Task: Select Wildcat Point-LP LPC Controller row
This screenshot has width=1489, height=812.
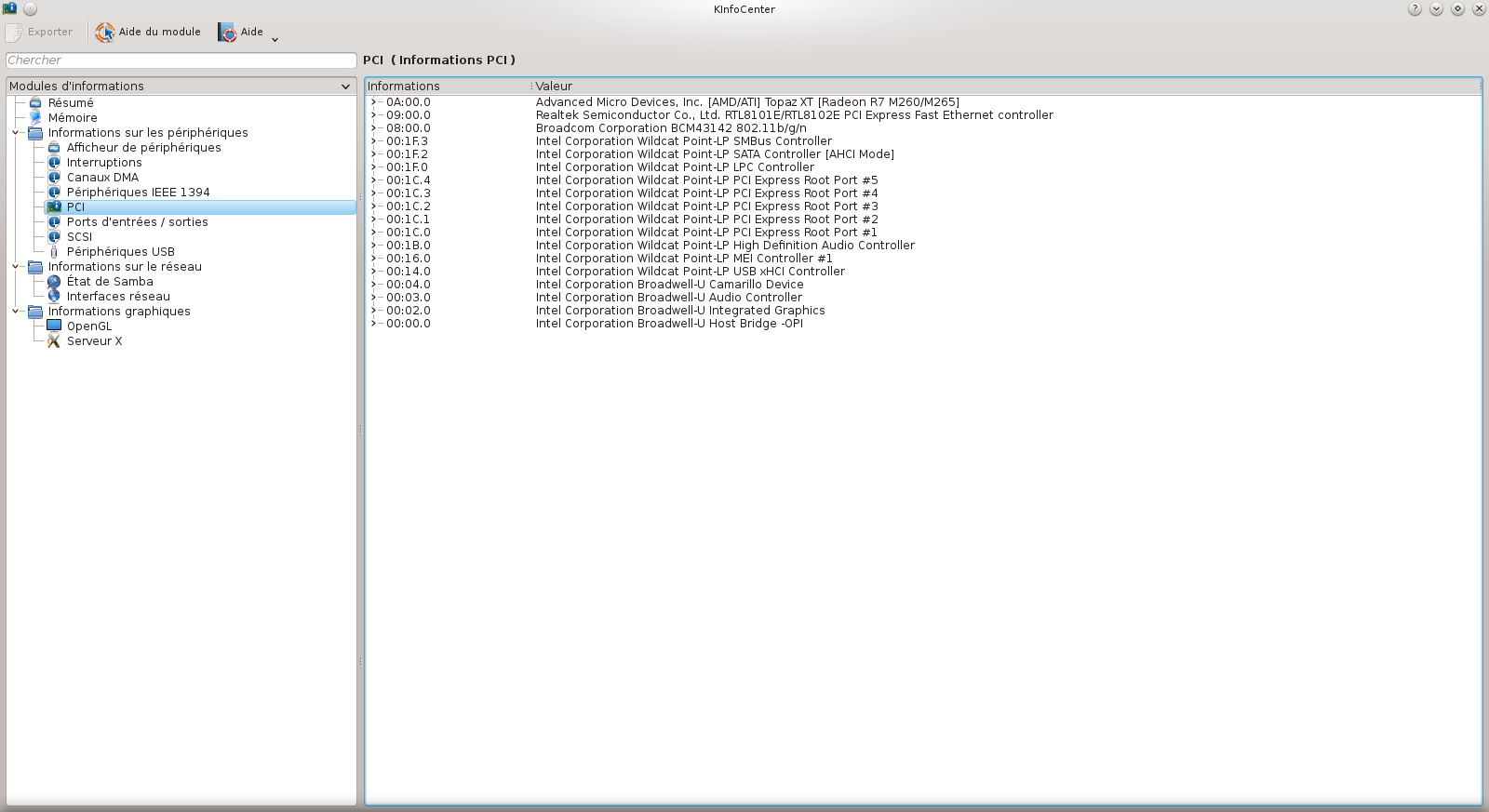Action: point(675,167)
